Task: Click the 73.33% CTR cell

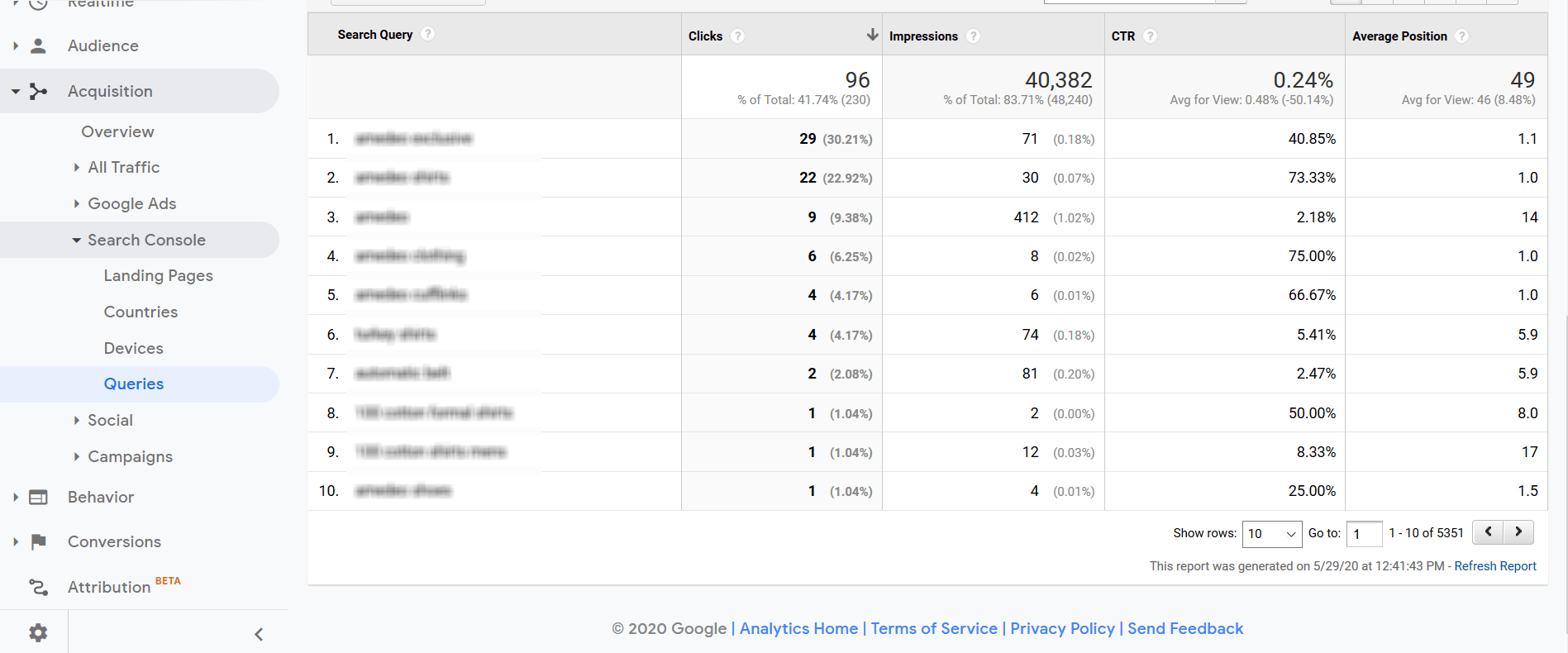Action: coord(1312,178)
